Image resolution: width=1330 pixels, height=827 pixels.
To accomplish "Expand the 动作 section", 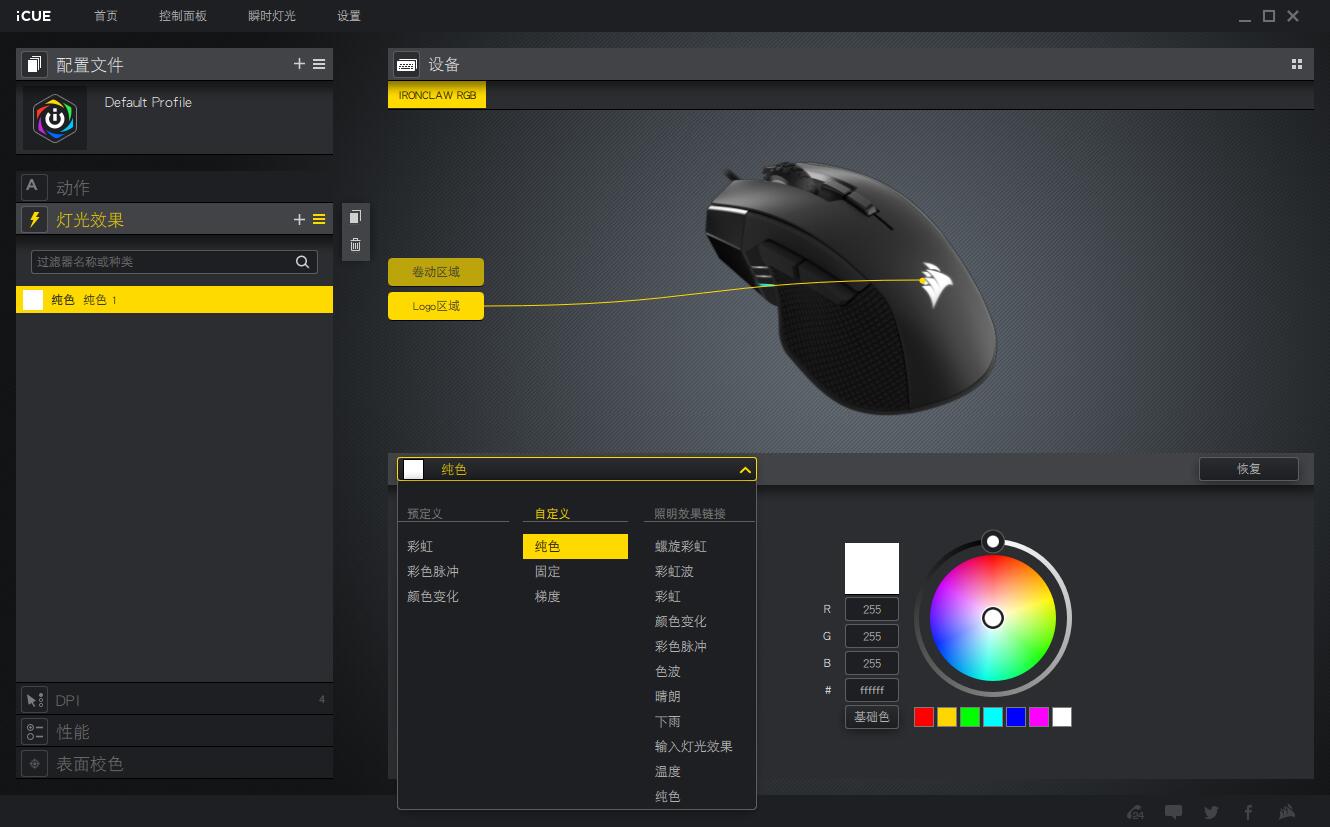I will point(174,187).
